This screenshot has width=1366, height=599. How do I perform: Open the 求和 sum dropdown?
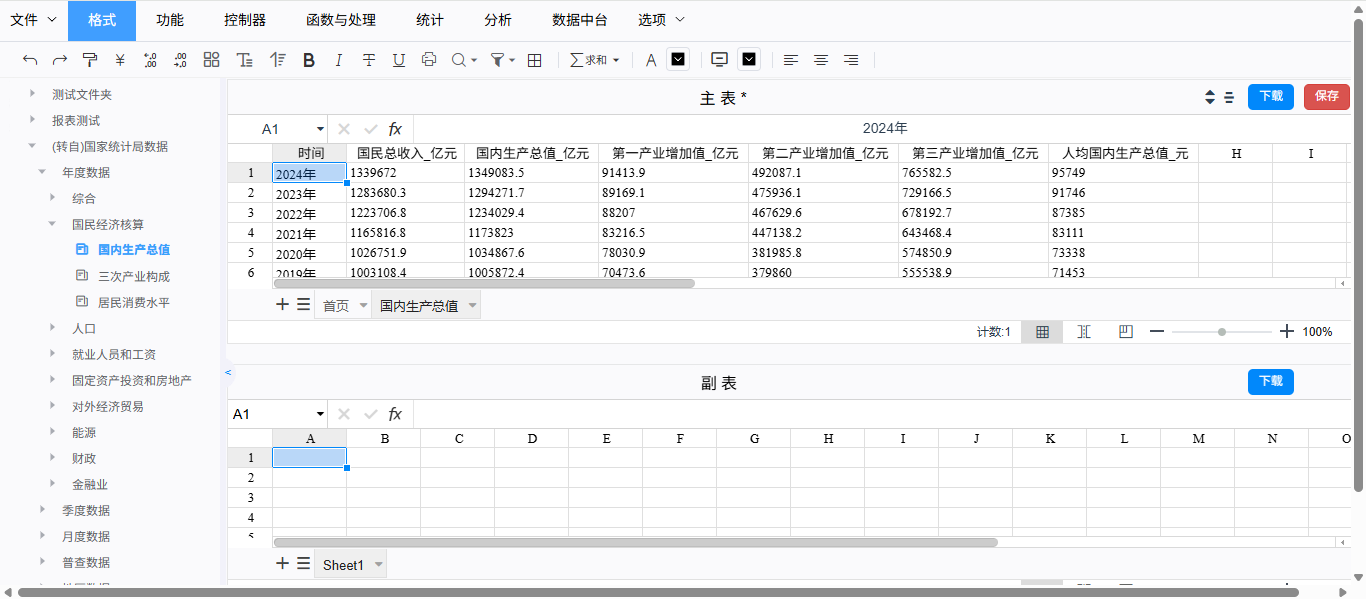(595, 60)
